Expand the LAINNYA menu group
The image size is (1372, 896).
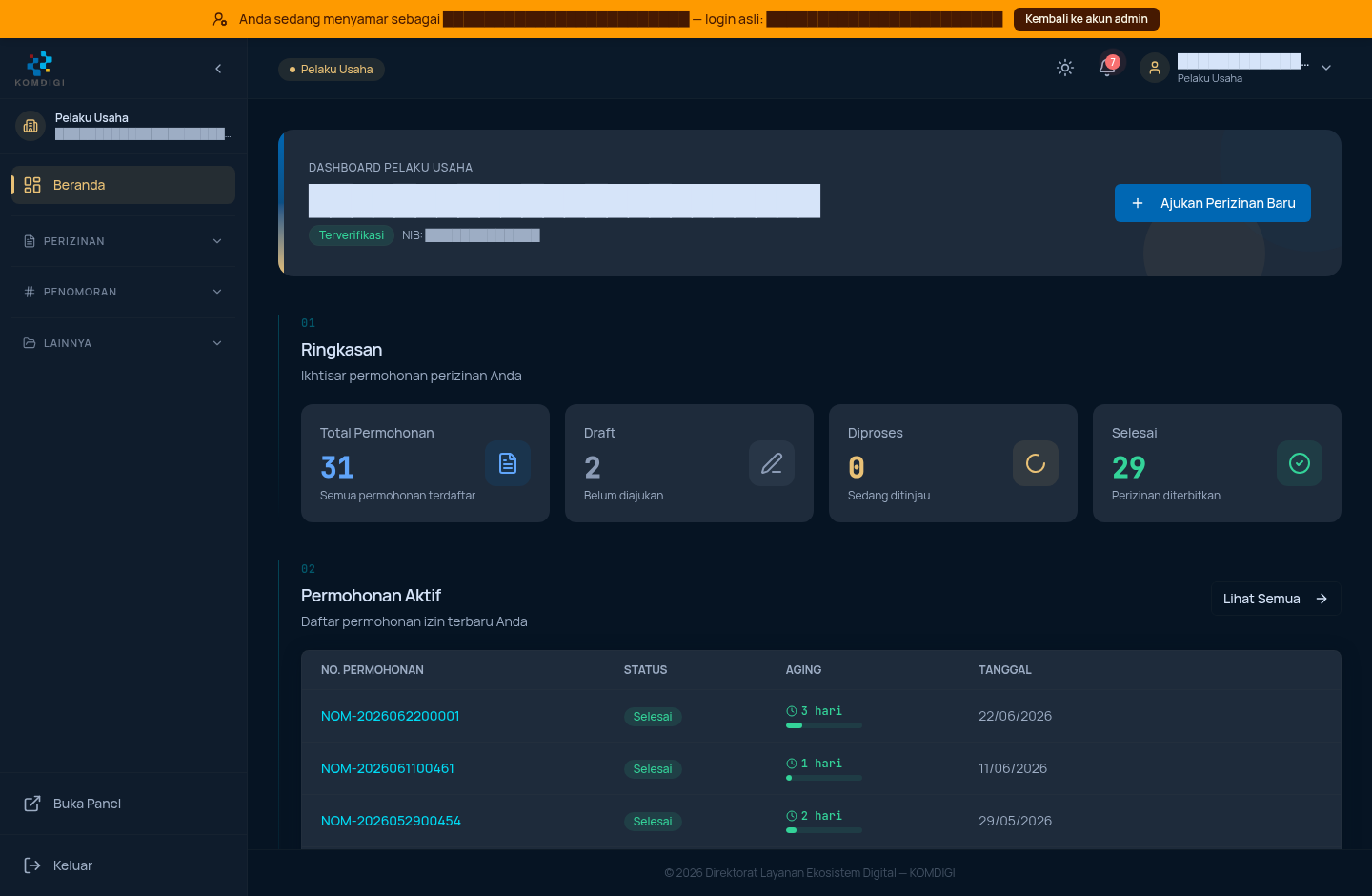pyautogui.click(x=123, y=343)
